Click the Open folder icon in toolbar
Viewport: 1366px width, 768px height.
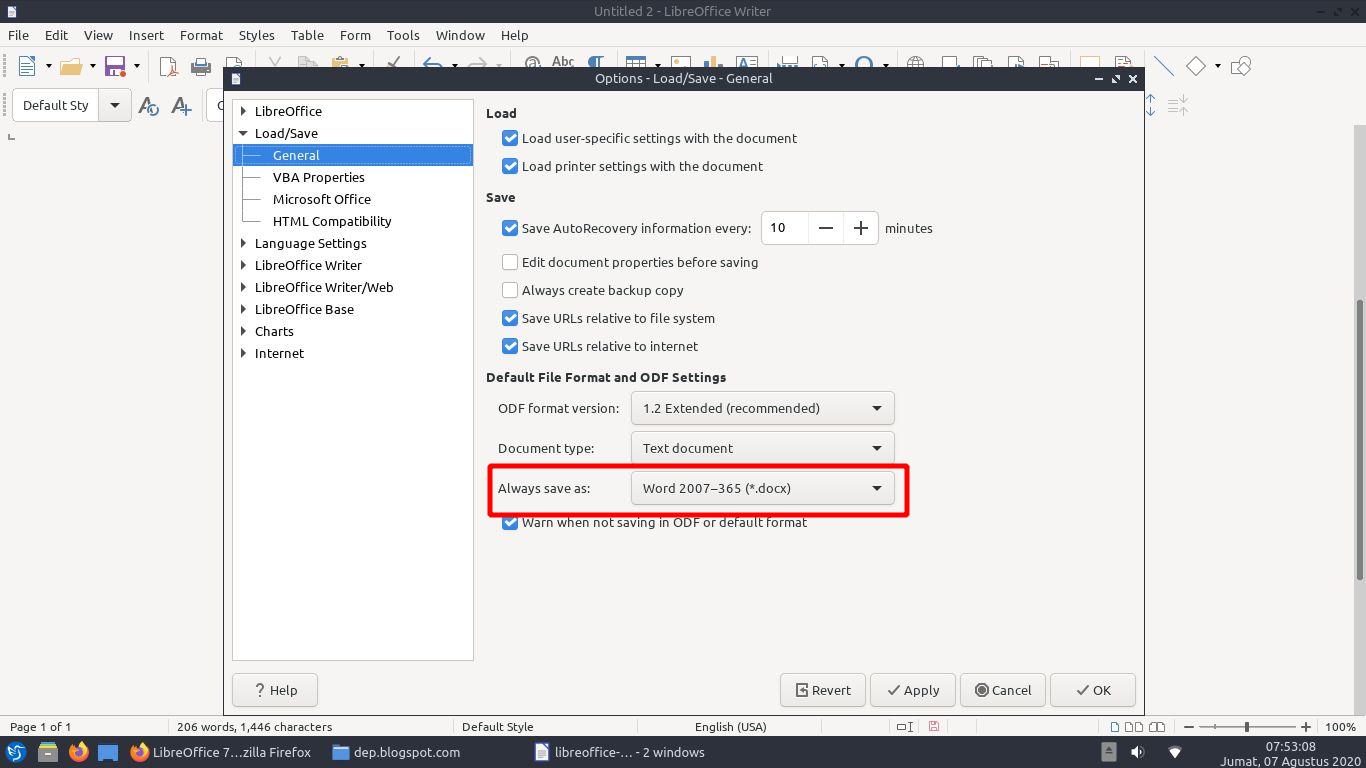click(70, 66)
